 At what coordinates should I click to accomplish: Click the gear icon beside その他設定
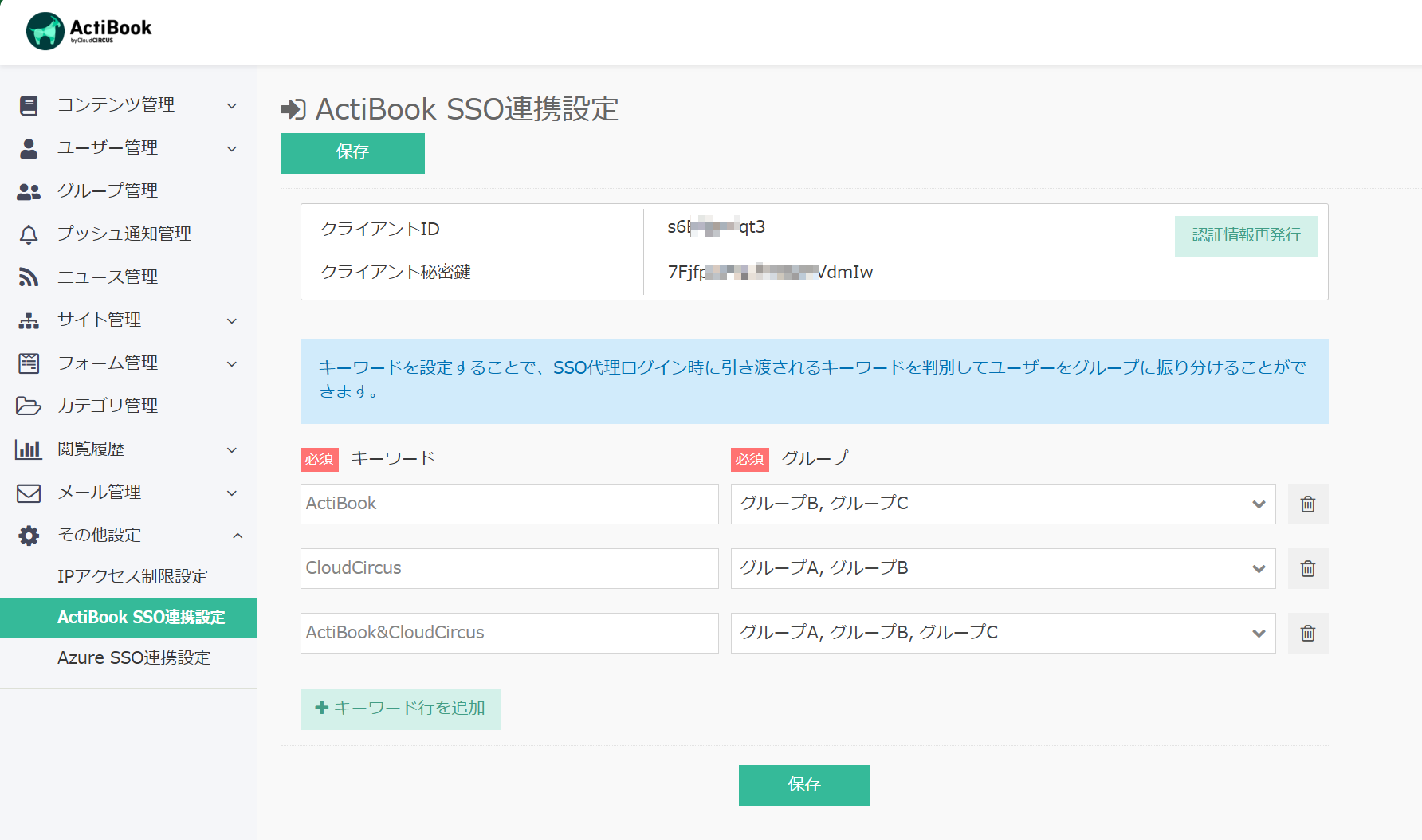(29, 535)
